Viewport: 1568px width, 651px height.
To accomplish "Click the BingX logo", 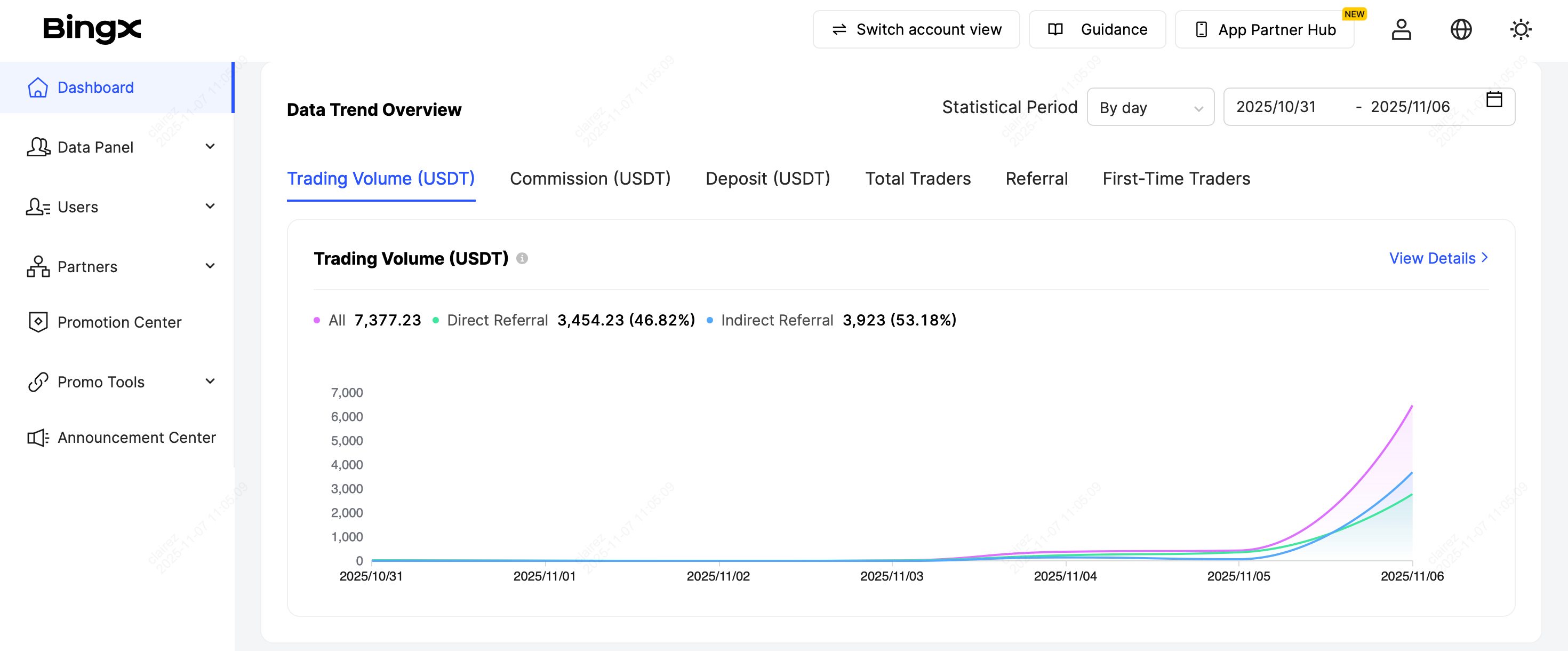I will (91, 29).
